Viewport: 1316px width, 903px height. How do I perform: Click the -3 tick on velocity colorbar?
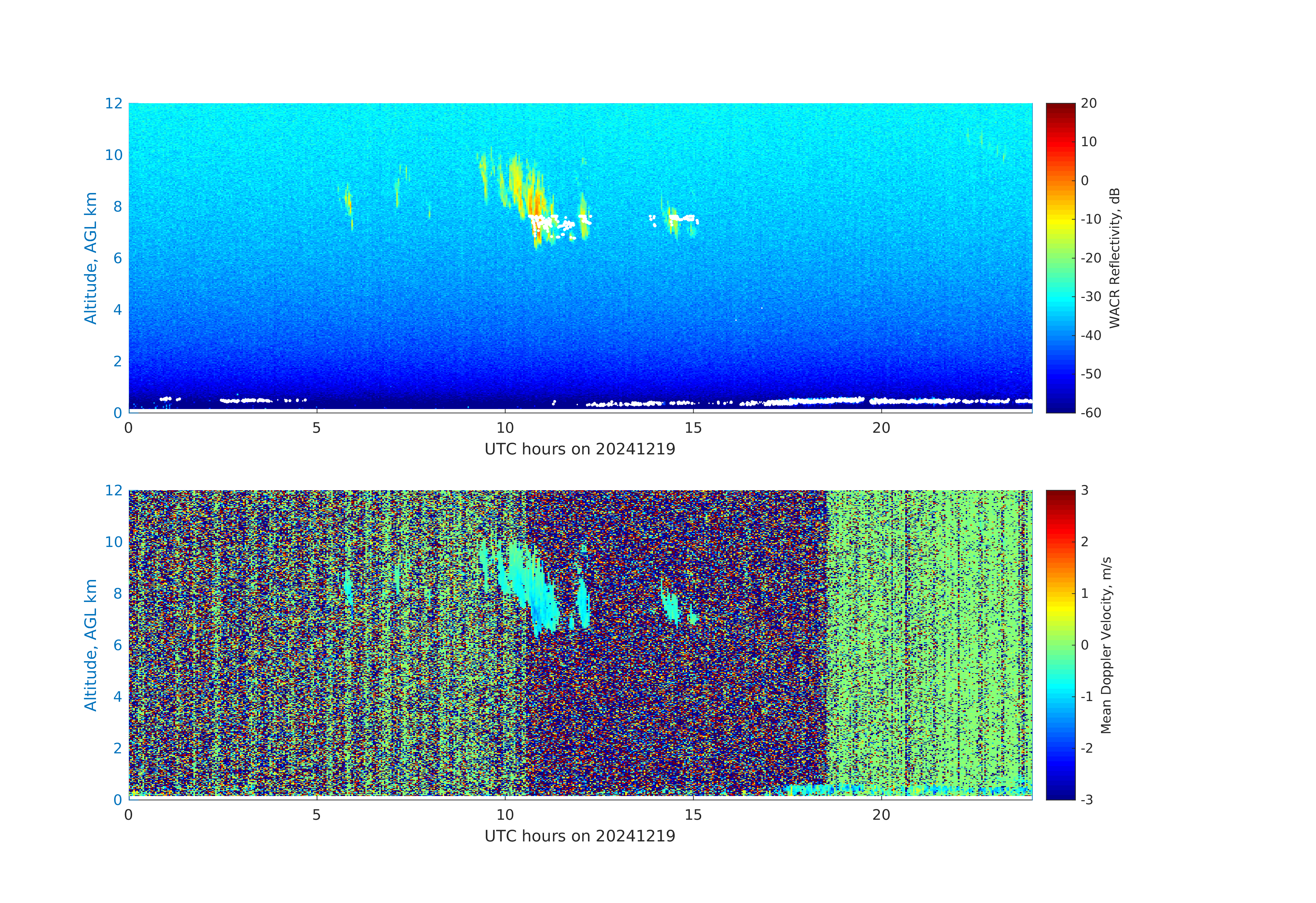(1087, 799)
